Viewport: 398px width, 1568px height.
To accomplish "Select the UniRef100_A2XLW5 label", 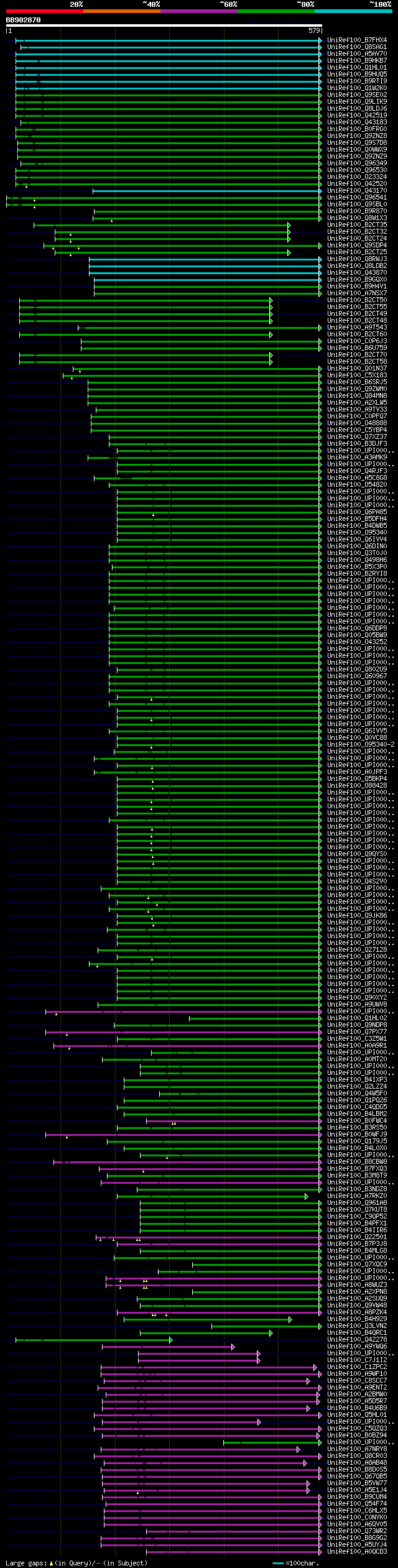I will pos(357,403).
